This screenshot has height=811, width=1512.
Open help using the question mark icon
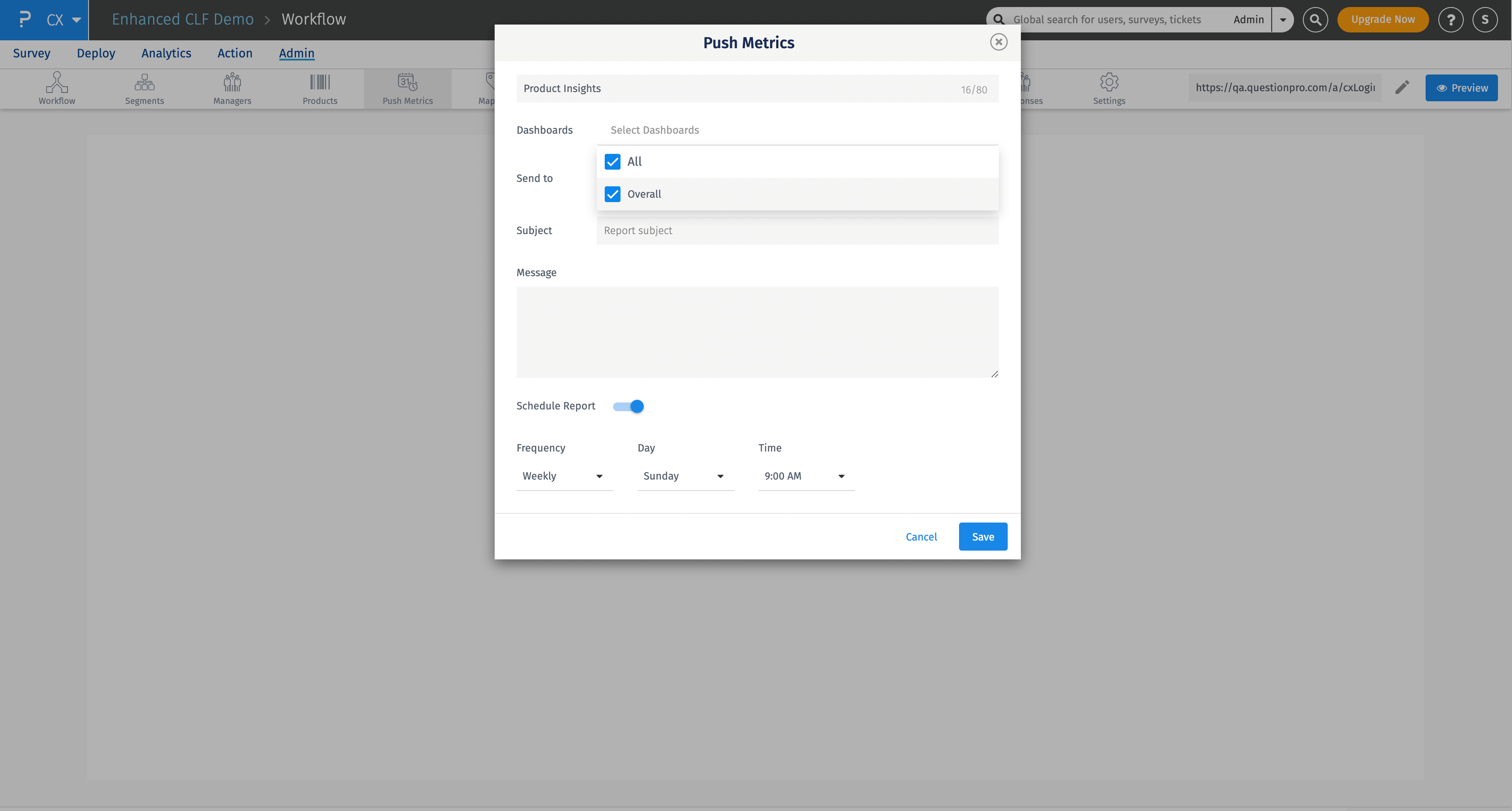[x=1451, y=19]
